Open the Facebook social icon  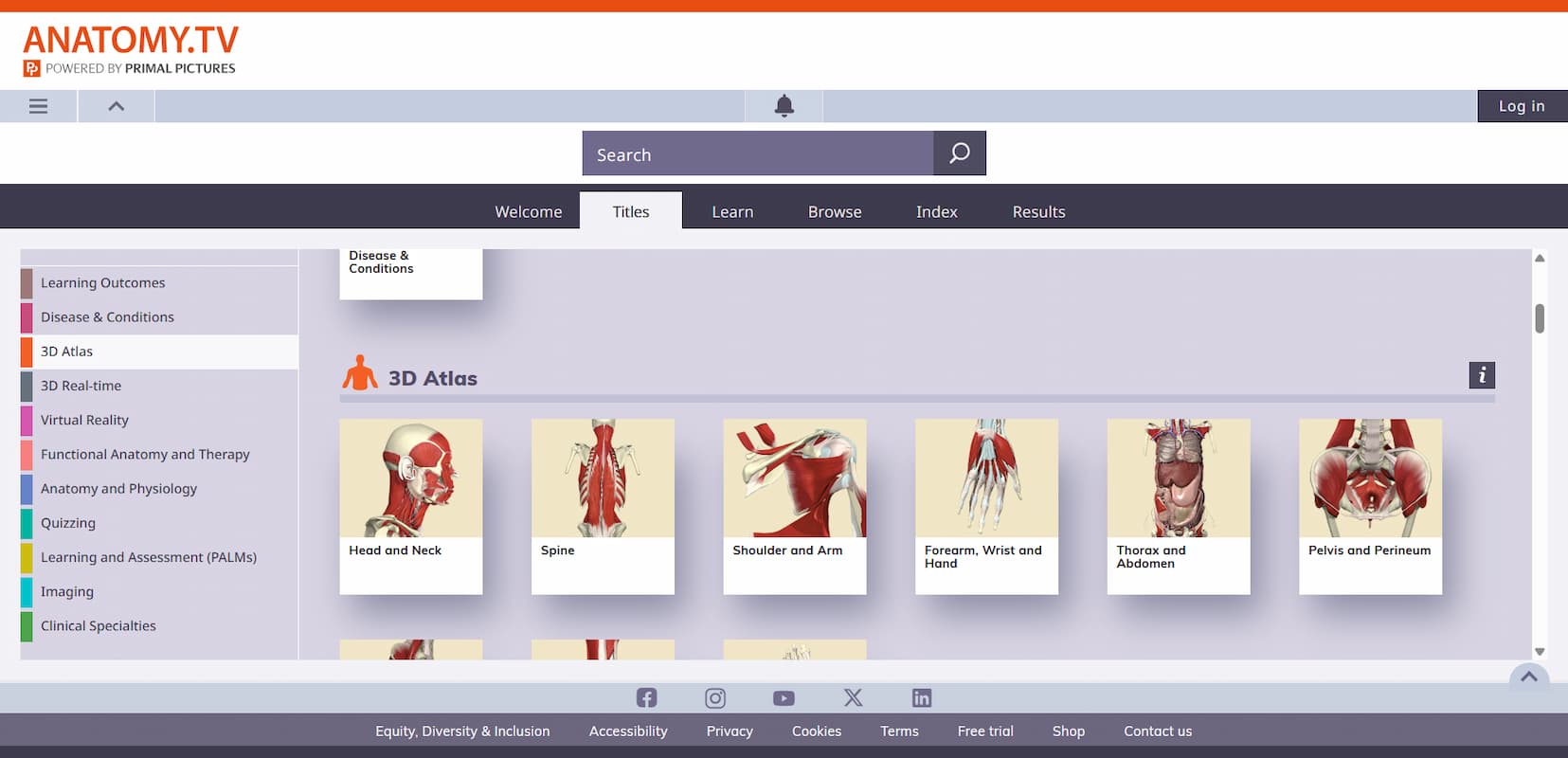[646, 698]
